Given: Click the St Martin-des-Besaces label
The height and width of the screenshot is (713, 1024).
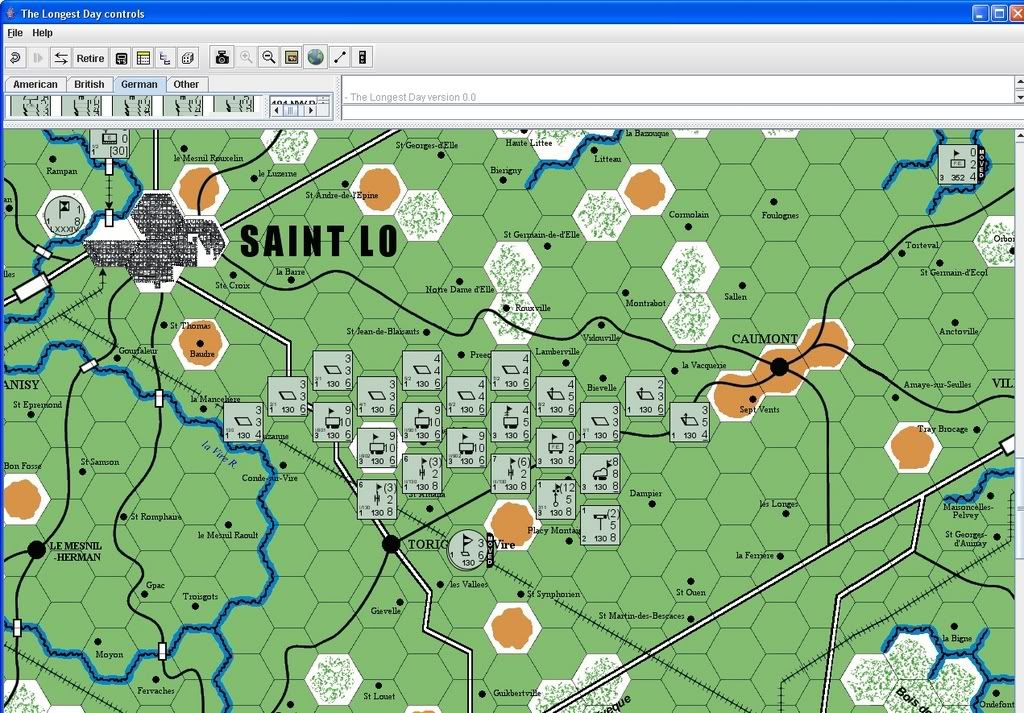Looking at the screenshot, I should click(642, 616).
